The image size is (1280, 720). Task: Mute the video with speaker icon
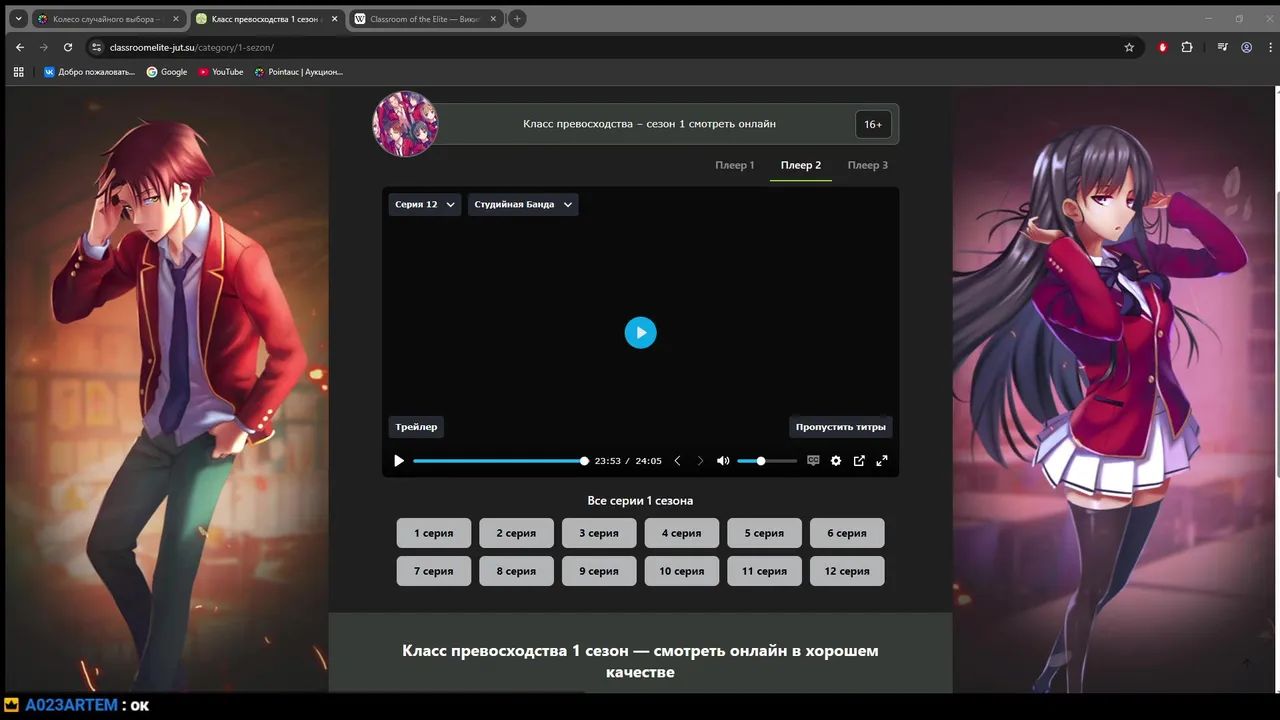(x=723, y=461)
